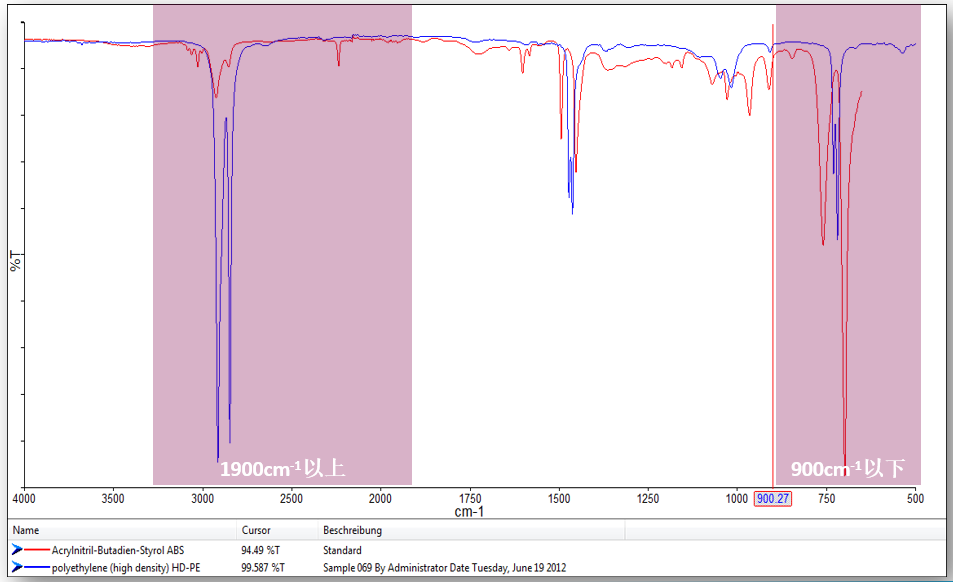Click the 1000 tick label on x-axis
This screenshot has height=582, width=953.
click(x=737, y=499)
